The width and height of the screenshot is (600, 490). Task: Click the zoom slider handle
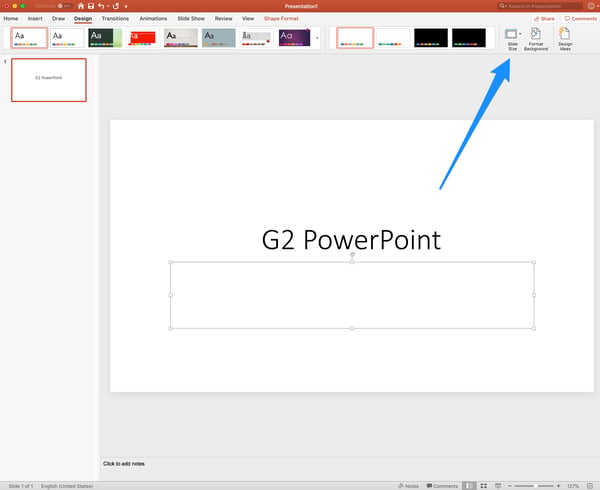pos(535,486)
